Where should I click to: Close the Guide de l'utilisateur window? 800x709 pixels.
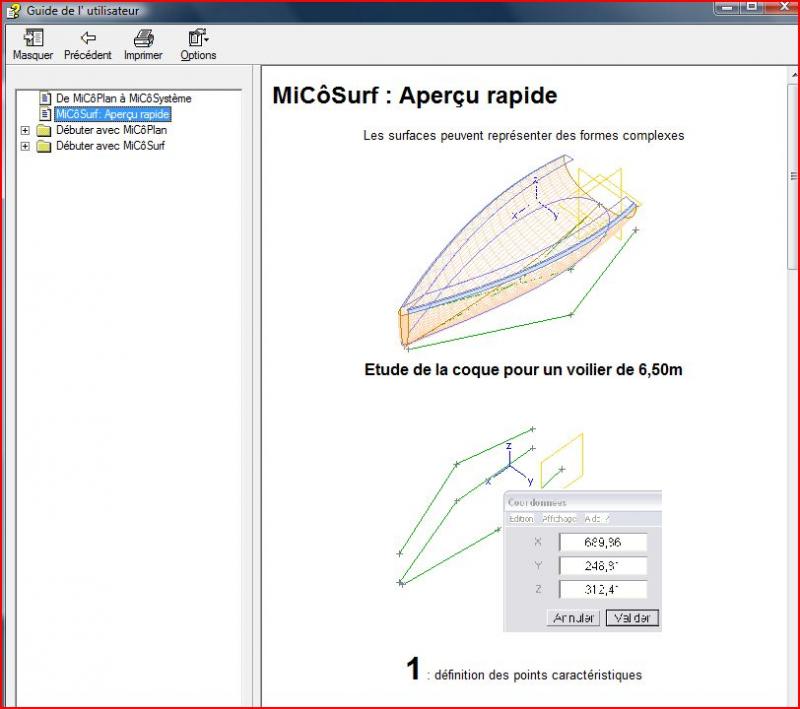tap(782, 7)
